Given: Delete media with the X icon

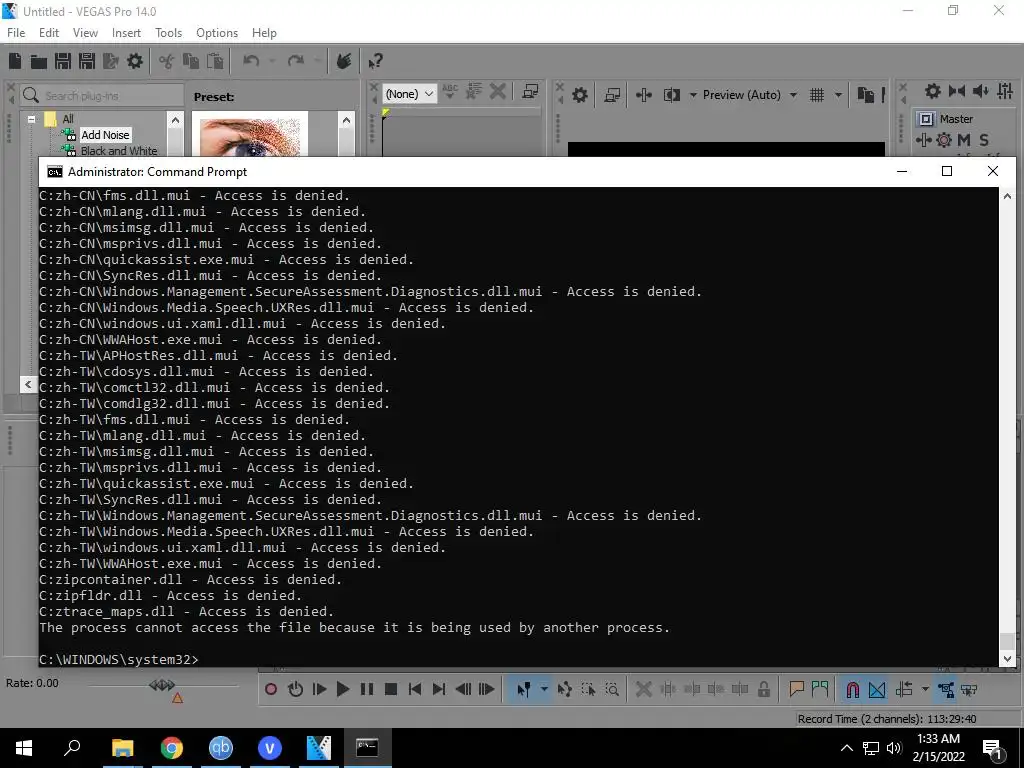Looking at the screenshot, I should [x=498, y=91].
